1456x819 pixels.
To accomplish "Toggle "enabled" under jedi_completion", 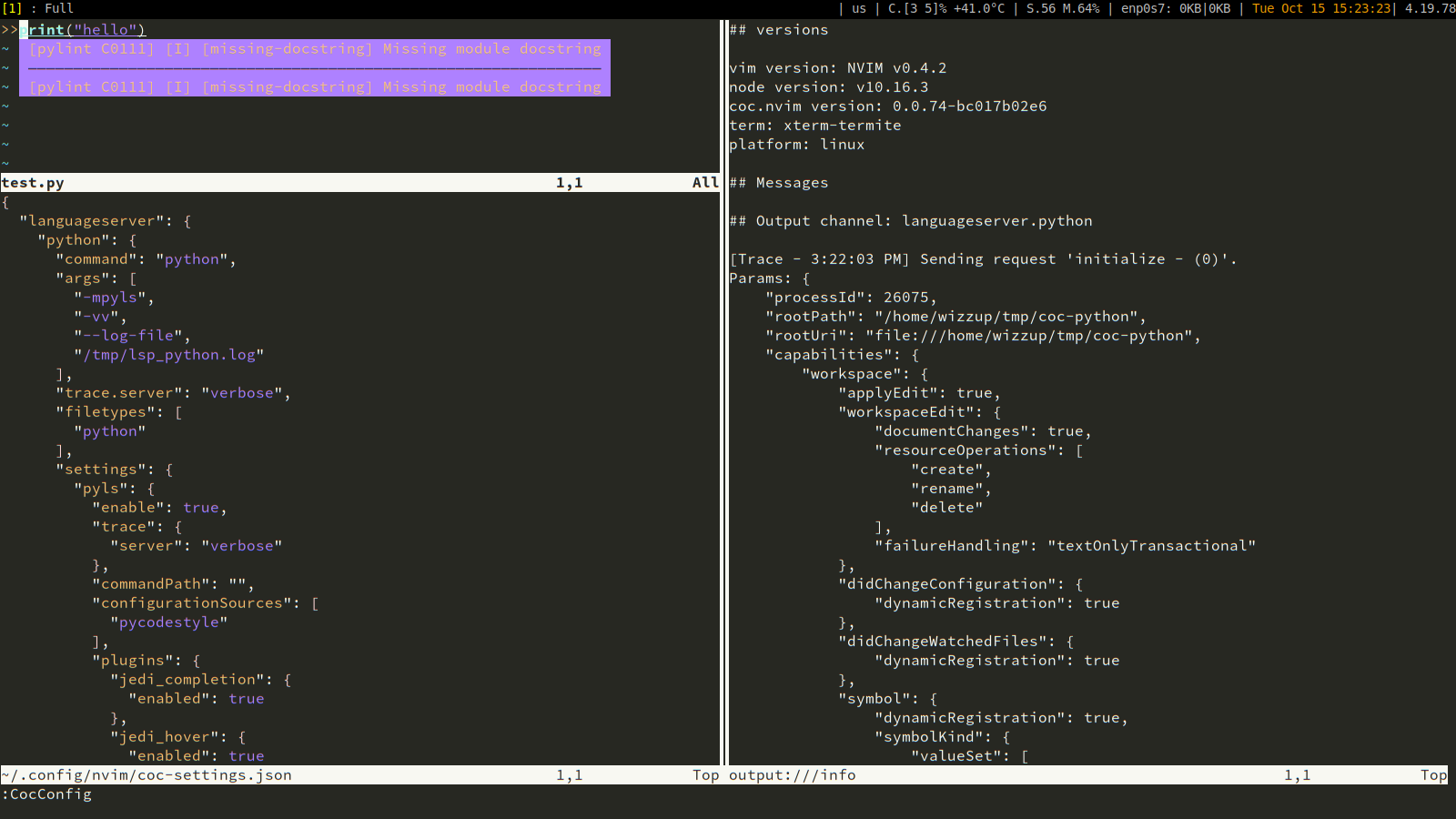I will click(246, 698).
